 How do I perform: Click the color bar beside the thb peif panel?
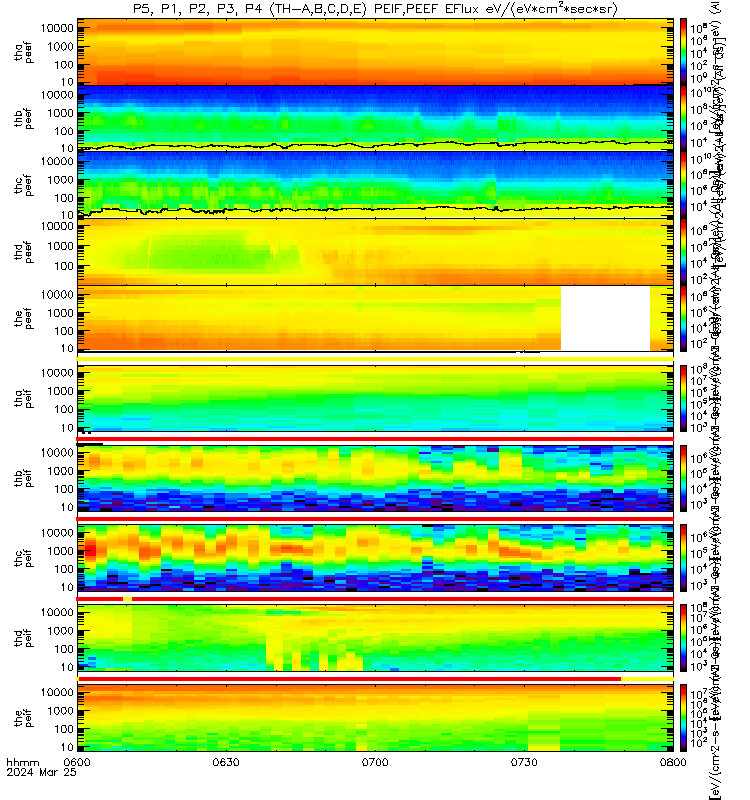pyautogui.click(x=683, y=478)
